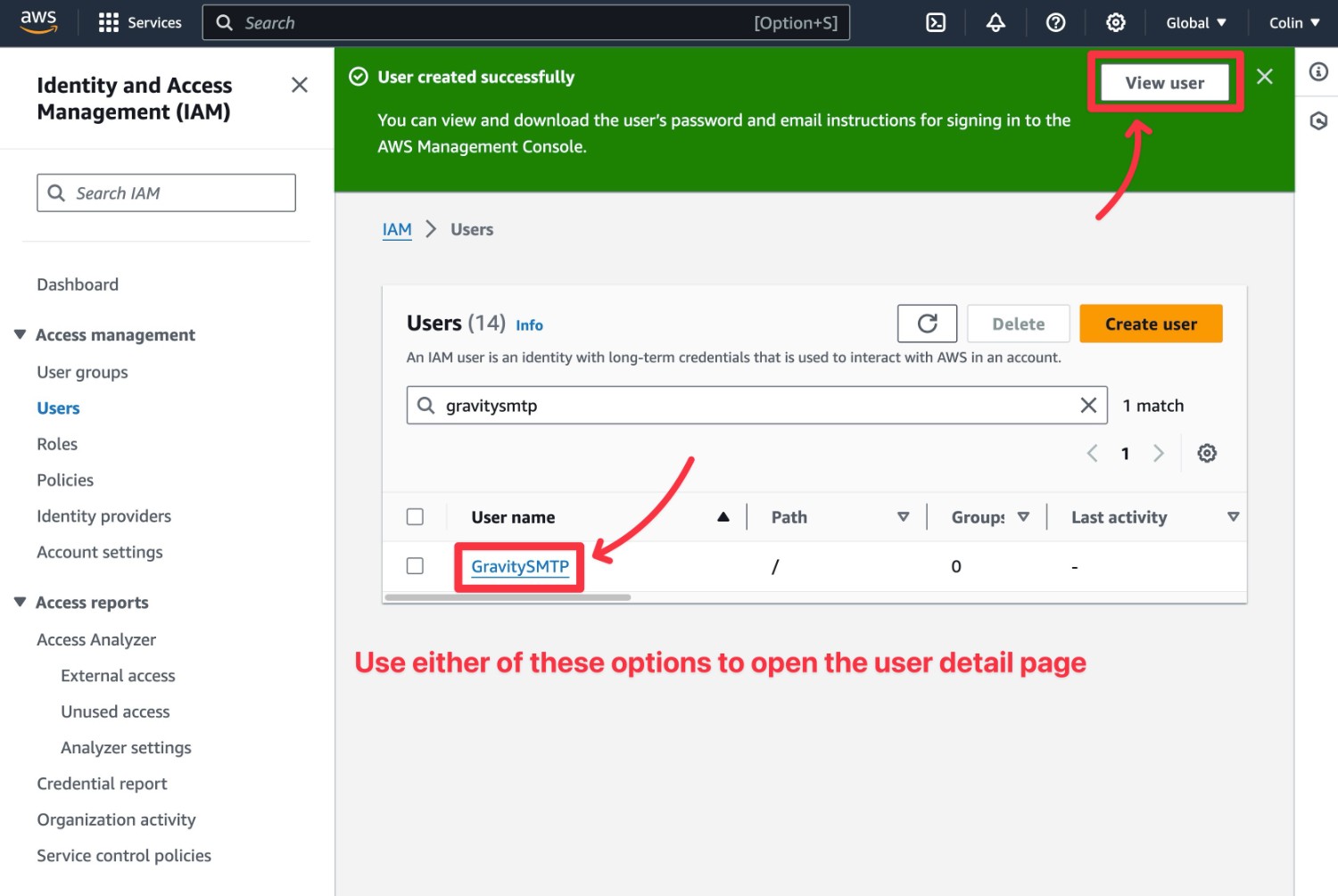Open Policies in the sidebar
Image resolution: width=1338 pixels, height=896 pixels.
coord(65,480)
